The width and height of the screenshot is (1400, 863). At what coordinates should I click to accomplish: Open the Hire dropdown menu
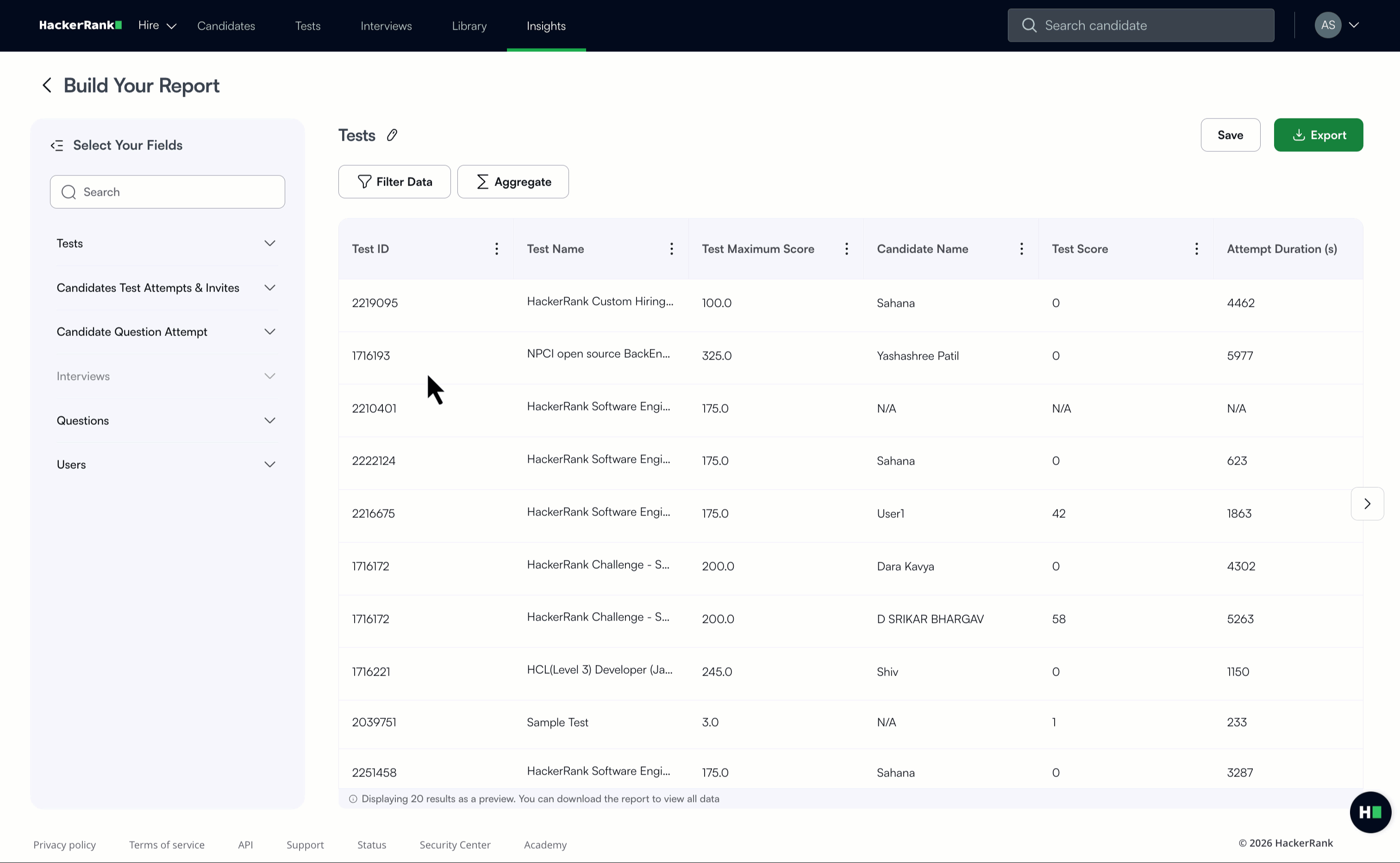point(156,26)
